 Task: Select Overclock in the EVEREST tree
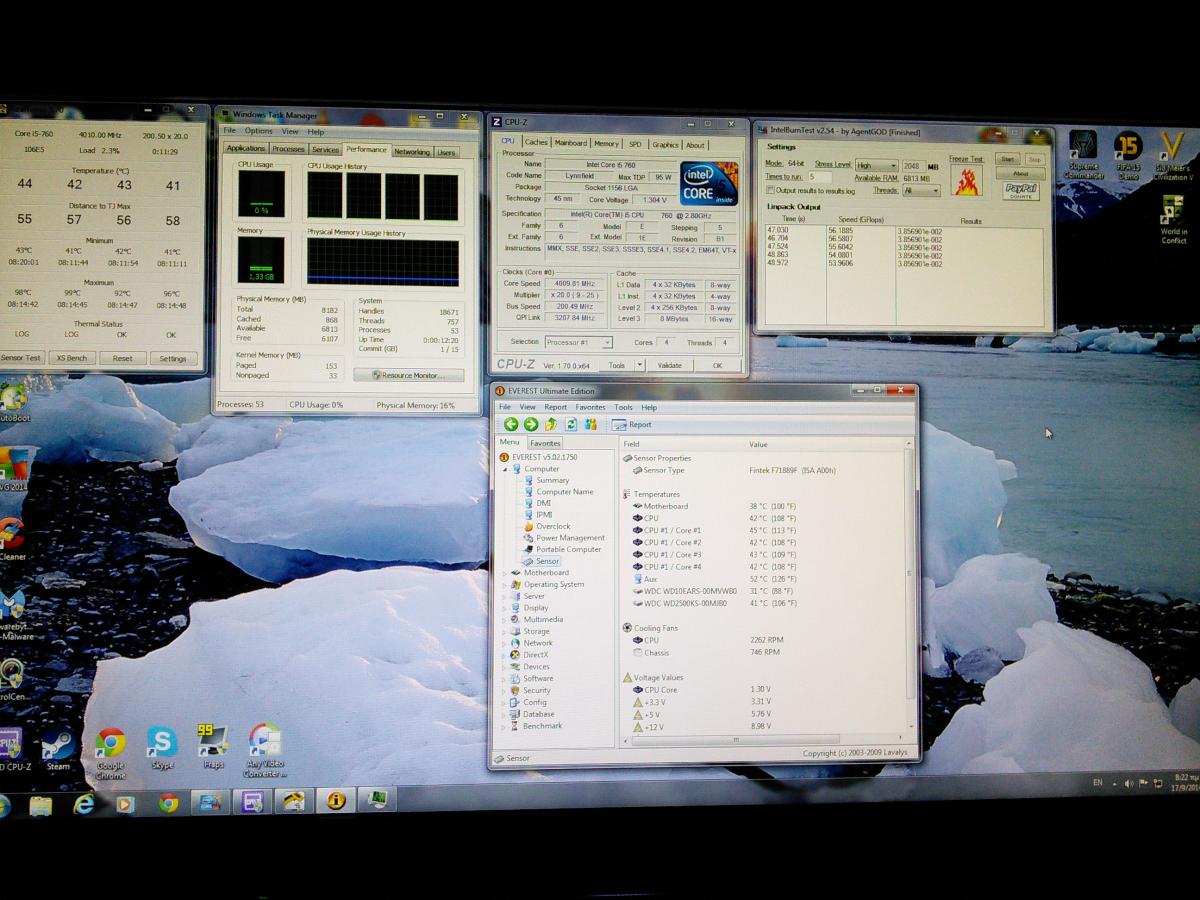tap(553, 526)
